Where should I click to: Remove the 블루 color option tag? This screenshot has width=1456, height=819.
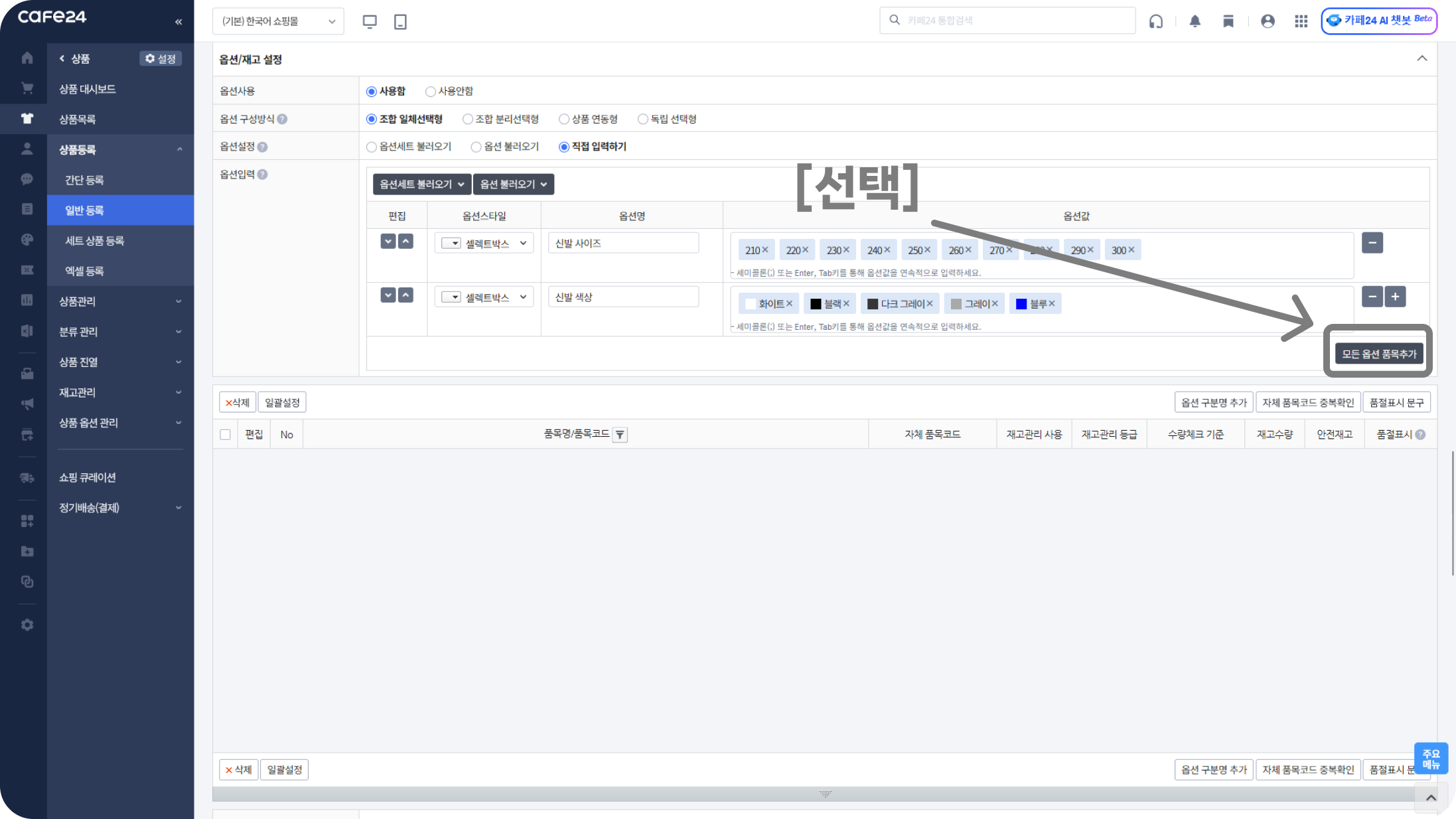click(x=1052, y=304)
